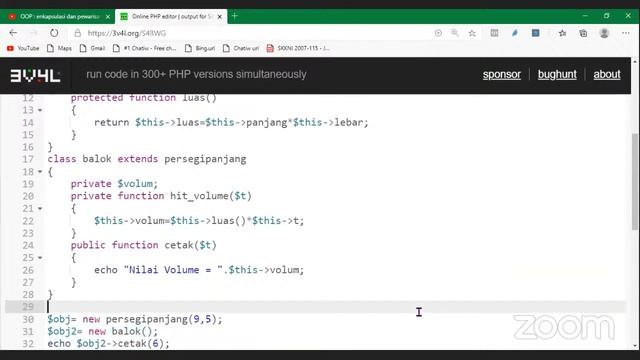Click the return statement on line 14

(x=231, y=122)
